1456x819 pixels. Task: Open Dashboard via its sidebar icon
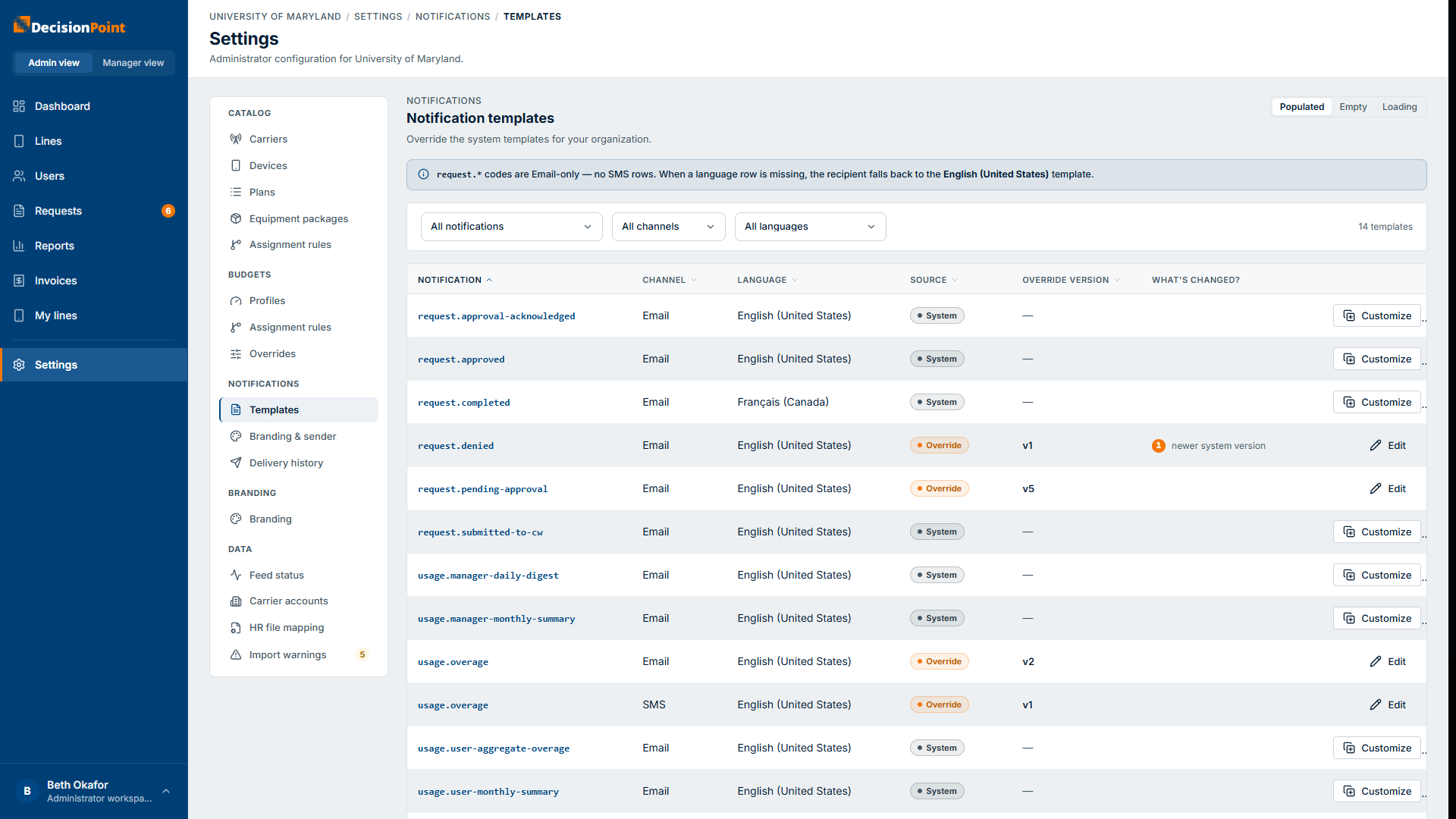19,106
